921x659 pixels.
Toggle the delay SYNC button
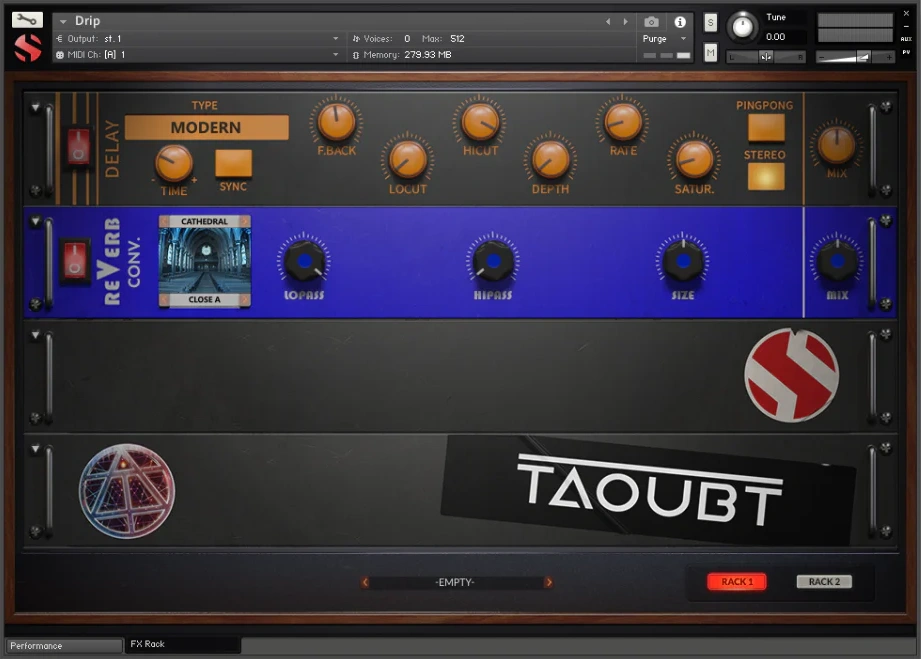coord(233,163)
